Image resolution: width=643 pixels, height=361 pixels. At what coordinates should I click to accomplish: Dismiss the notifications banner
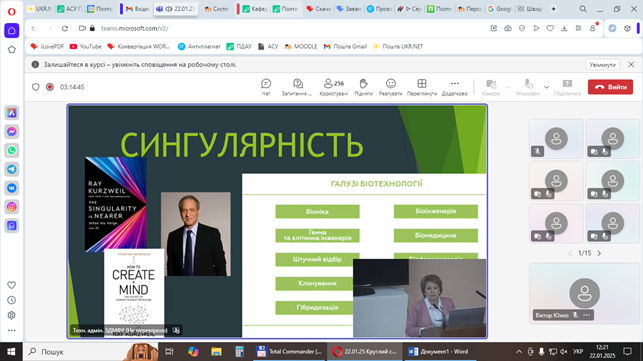tap(631, 64)
